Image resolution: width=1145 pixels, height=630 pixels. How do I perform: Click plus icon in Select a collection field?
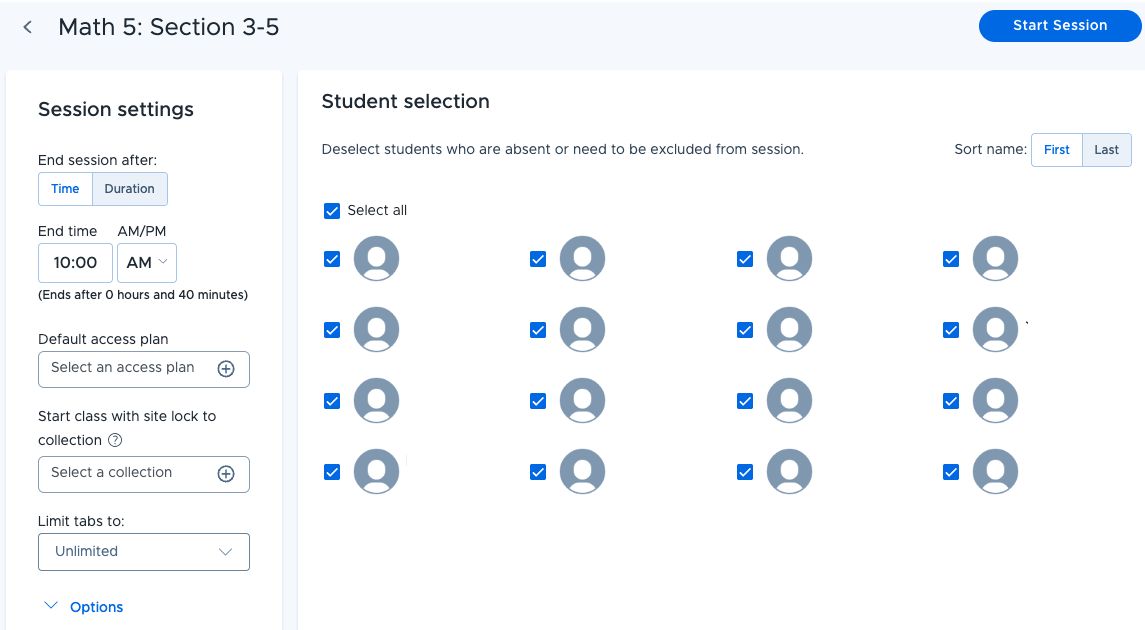click(226, 474)
